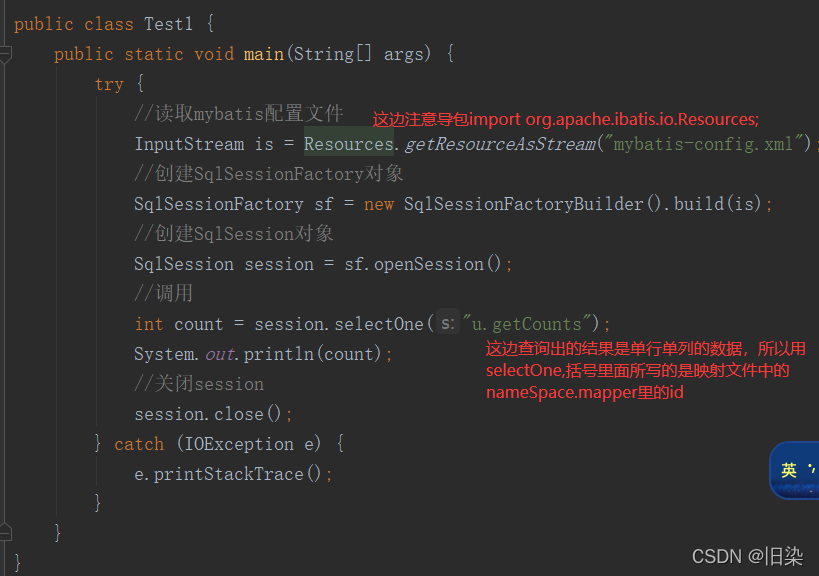The image size is (819, 576).
Task: Click the red import org.apache.ibatis annotation text
Action: [566, 119]
